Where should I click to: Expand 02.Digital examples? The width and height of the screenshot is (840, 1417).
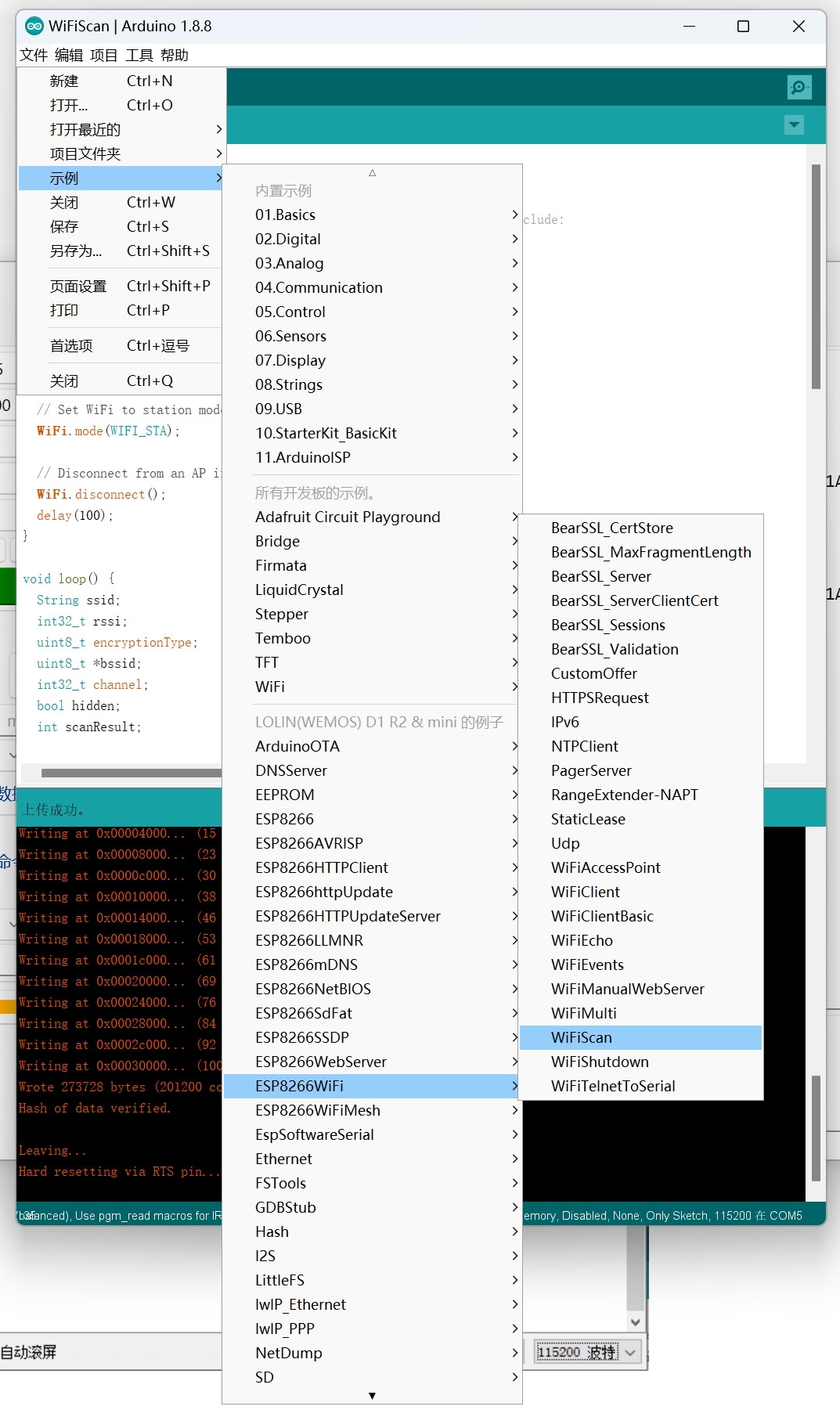[x=372, y=239]
